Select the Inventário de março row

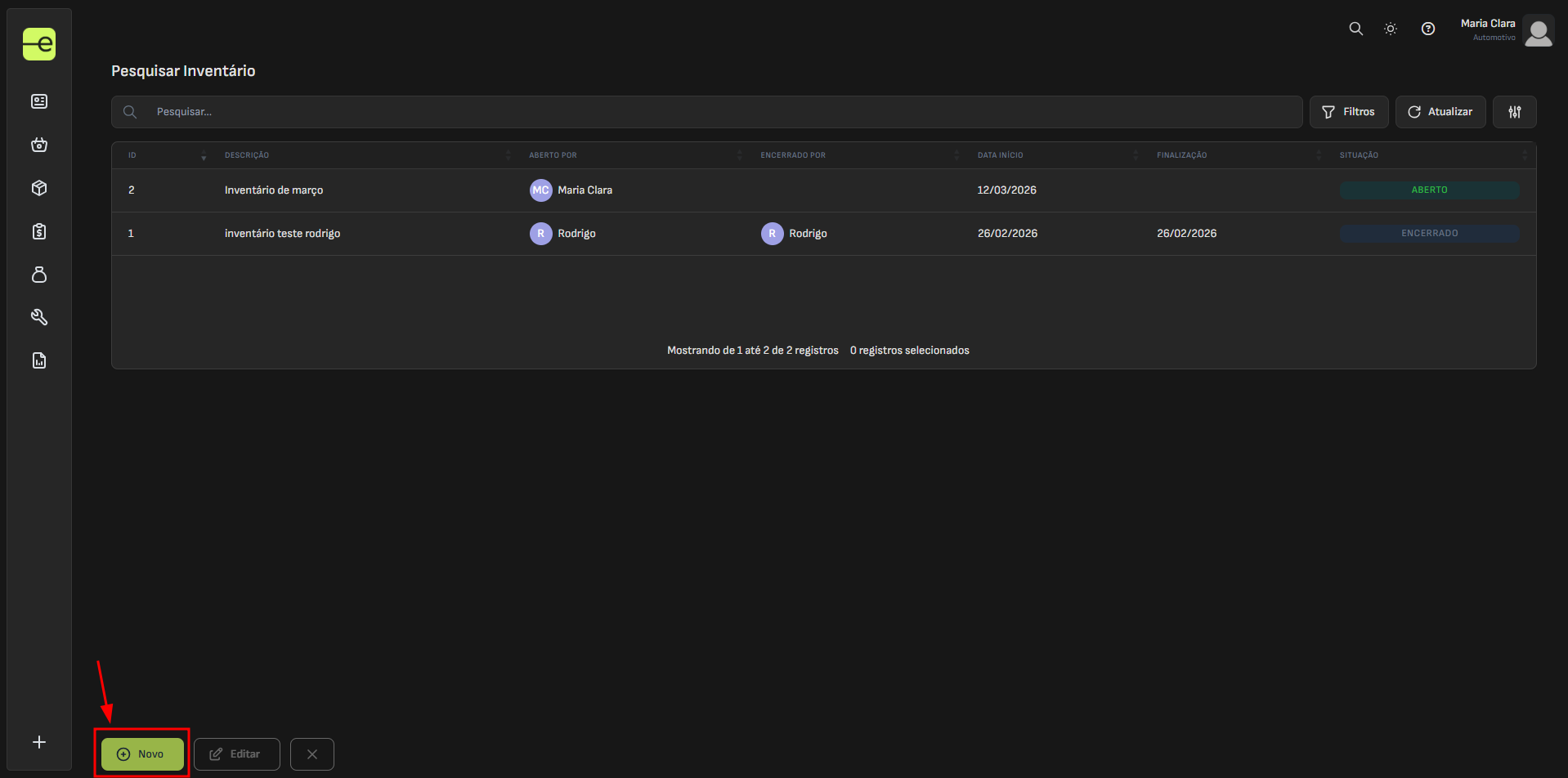274,190
